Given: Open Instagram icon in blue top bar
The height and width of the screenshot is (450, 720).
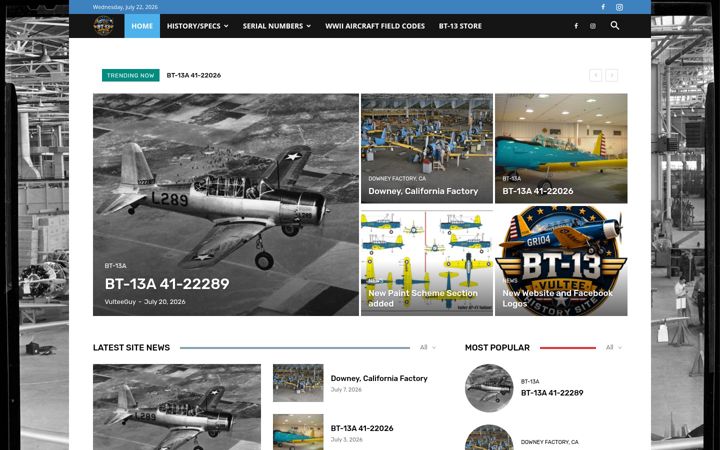Looking at the screenshot, I should tap(619, 7).
